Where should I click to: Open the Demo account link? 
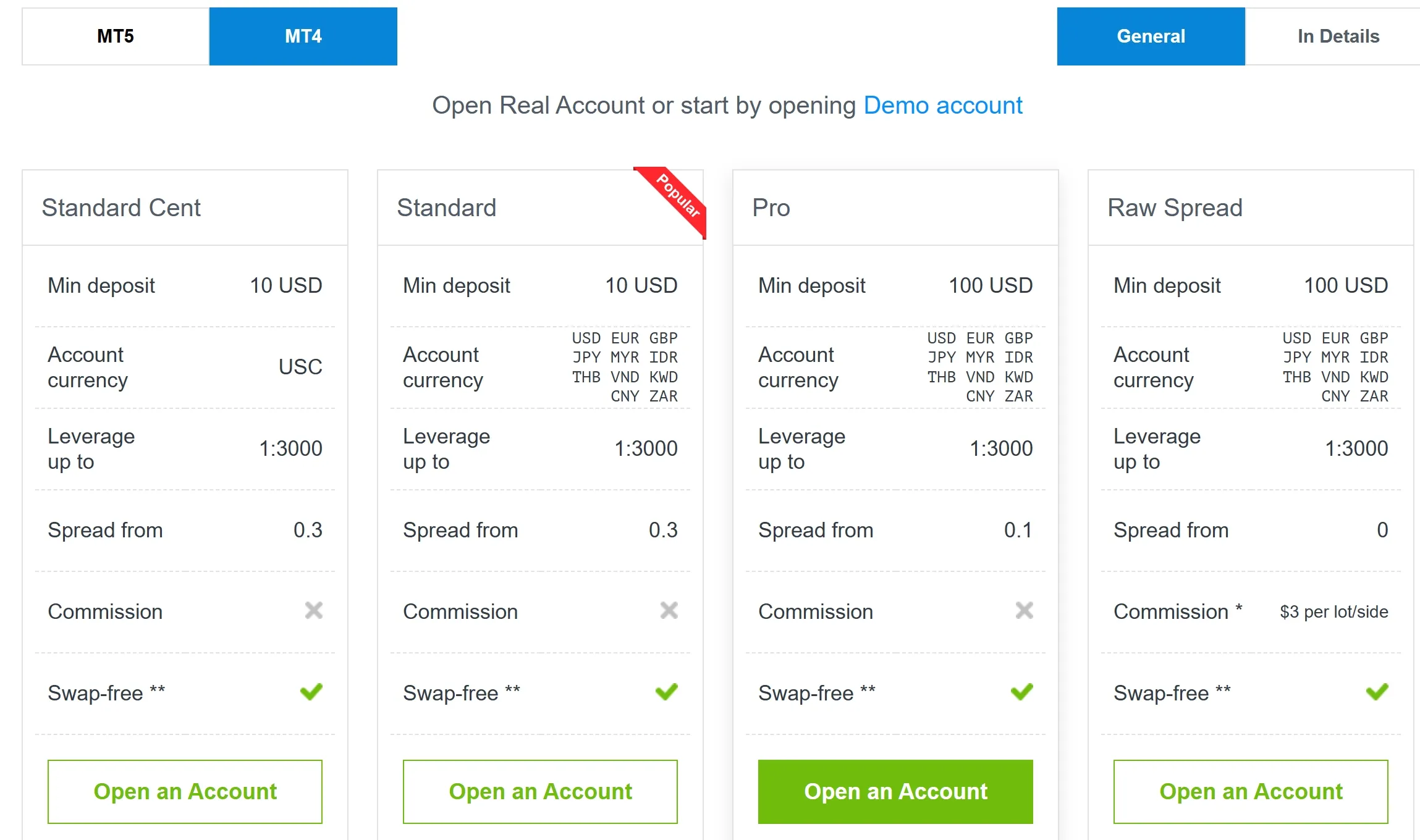pos(944,105)
